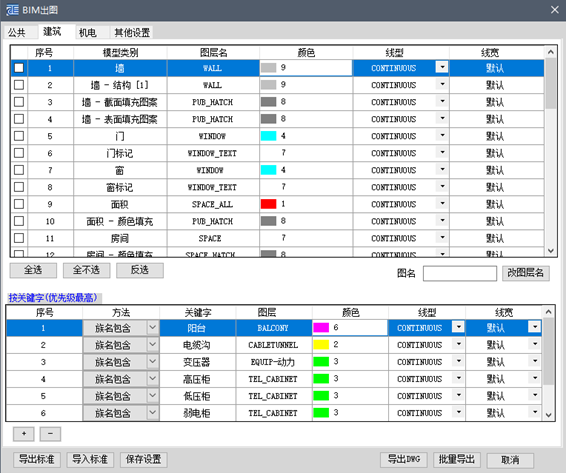Click the 导出标准 button
The height and width of the screenshot is (473, 566).
(x=37, y=460)
